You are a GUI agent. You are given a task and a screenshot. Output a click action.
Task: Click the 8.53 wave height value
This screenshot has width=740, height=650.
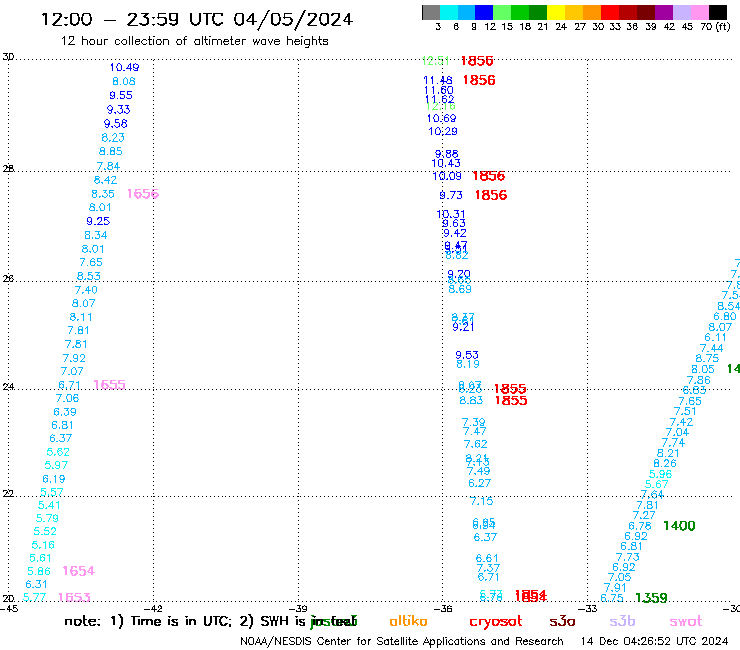click(89, 276)
